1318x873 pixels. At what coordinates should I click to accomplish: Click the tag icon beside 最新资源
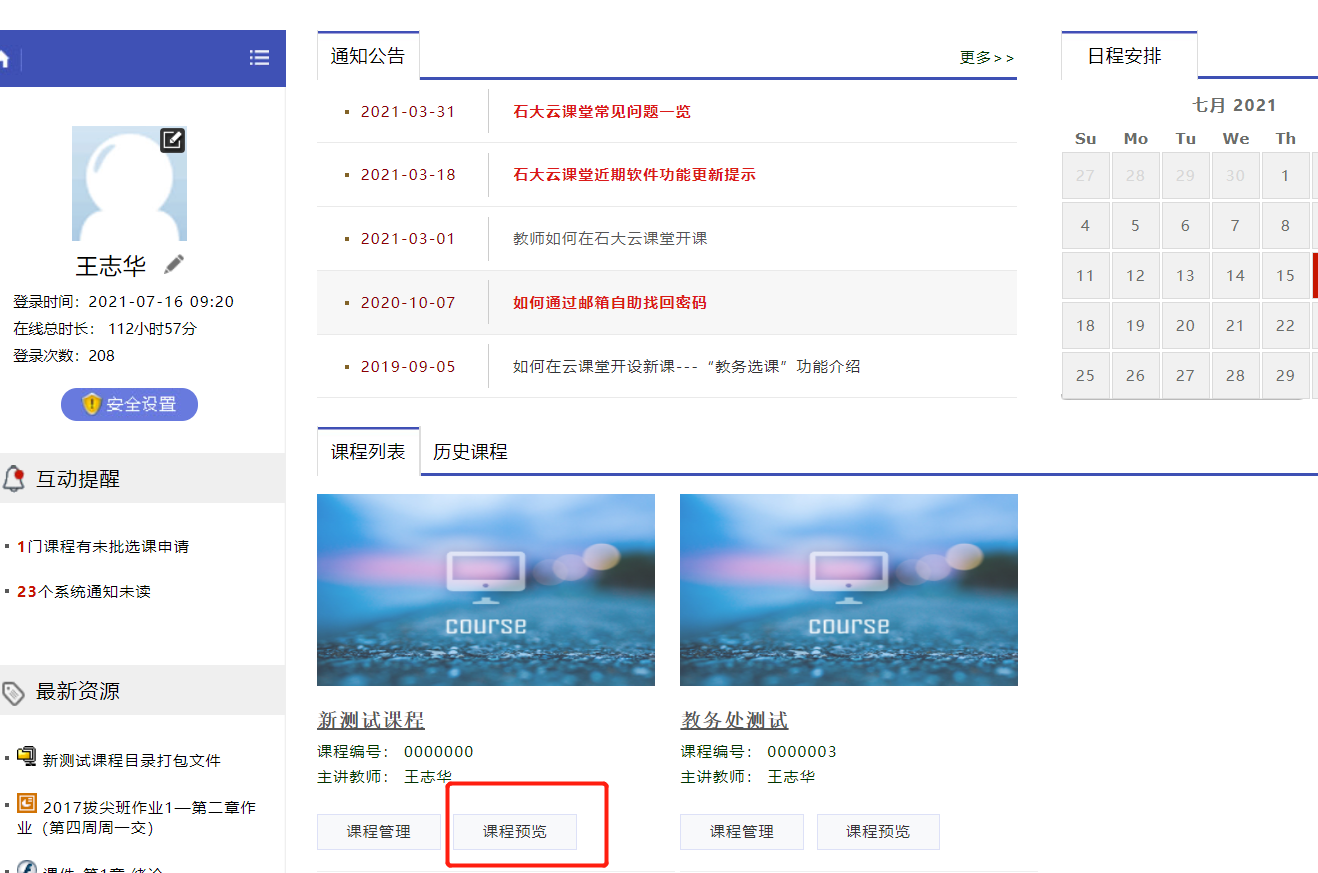[14, 692]
